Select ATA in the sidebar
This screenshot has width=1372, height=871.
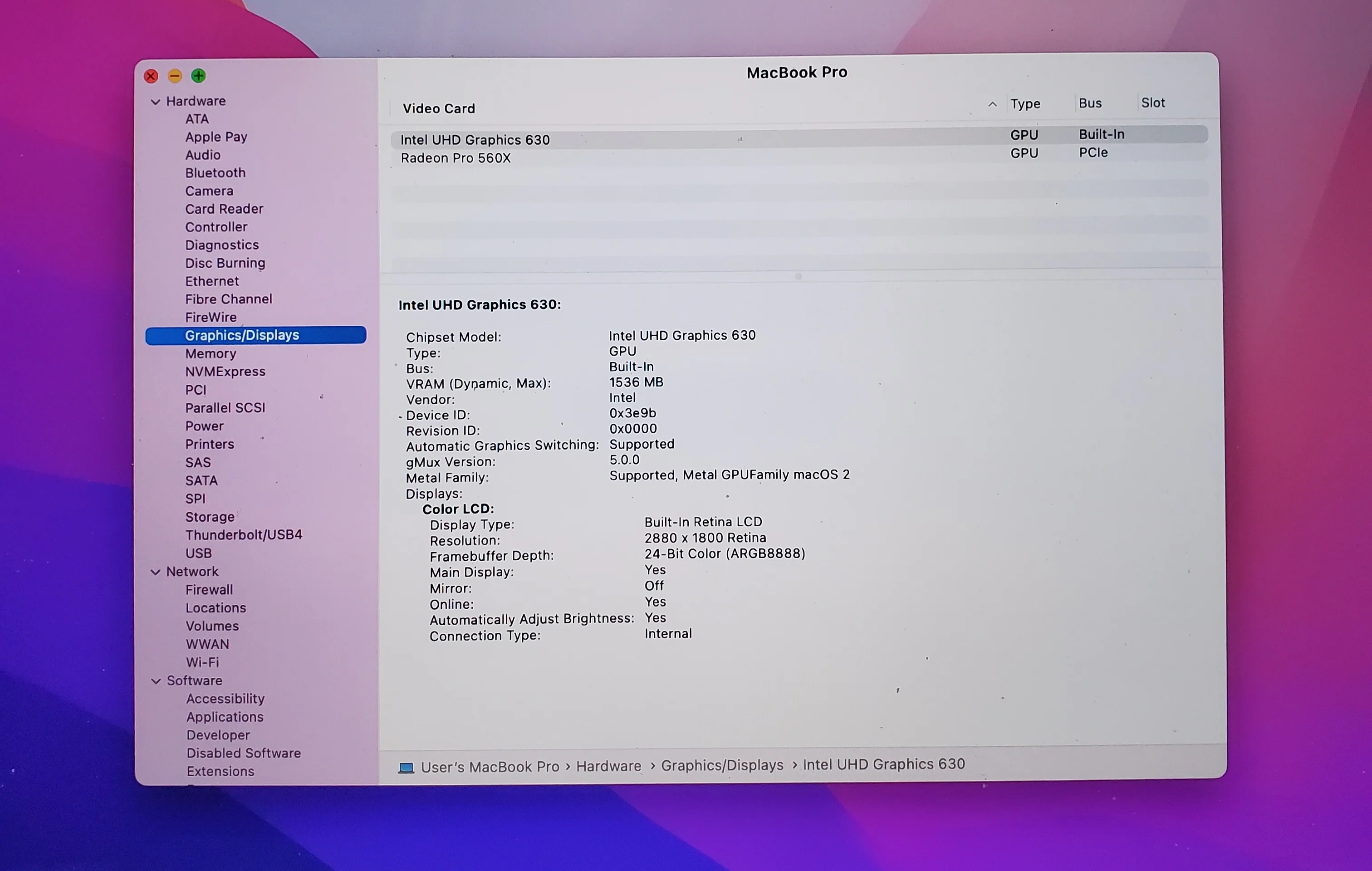(x=197, y=119)
